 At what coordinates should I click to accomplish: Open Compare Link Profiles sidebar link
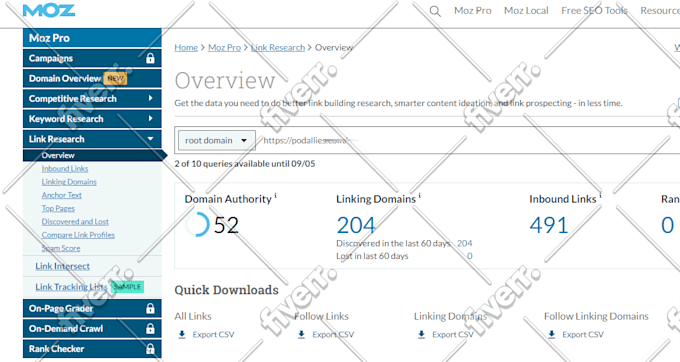(x=78, y=235)
